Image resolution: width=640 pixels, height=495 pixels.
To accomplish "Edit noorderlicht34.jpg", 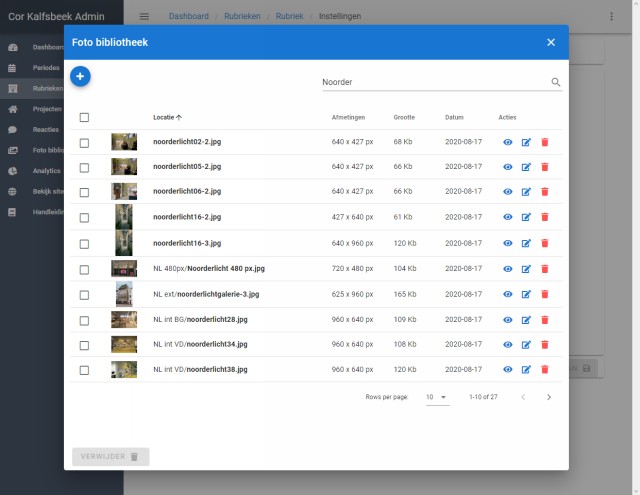I will (526, 345).
